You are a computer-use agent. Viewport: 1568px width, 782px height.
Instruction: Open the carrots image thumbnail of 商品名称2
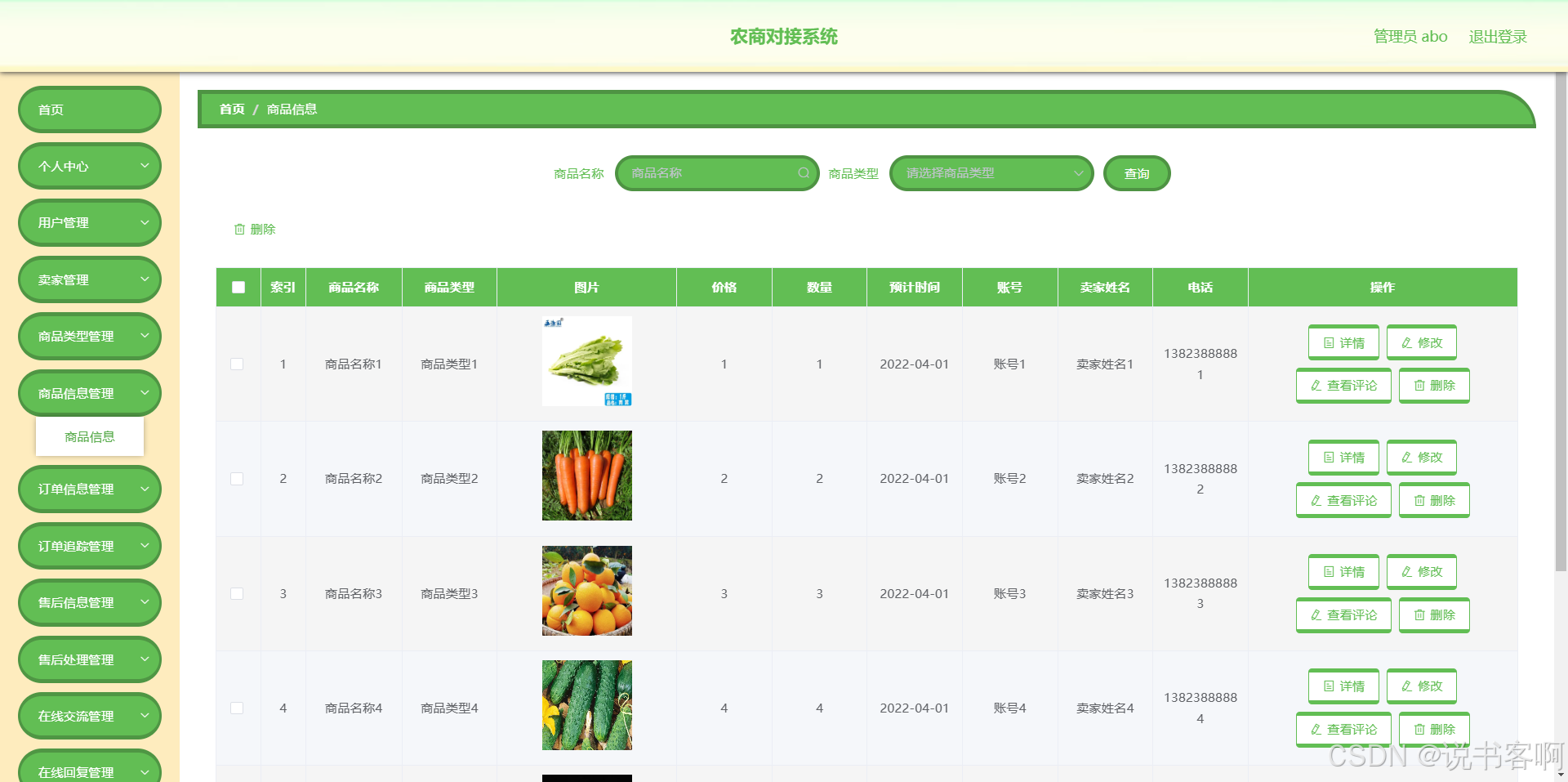pyautogui.click(x=587, y=476)
